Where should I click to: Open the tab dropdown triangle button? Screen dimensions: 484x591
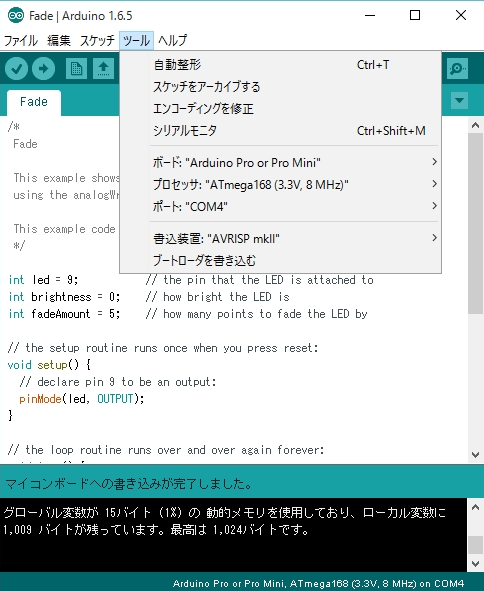coord(459,101)
